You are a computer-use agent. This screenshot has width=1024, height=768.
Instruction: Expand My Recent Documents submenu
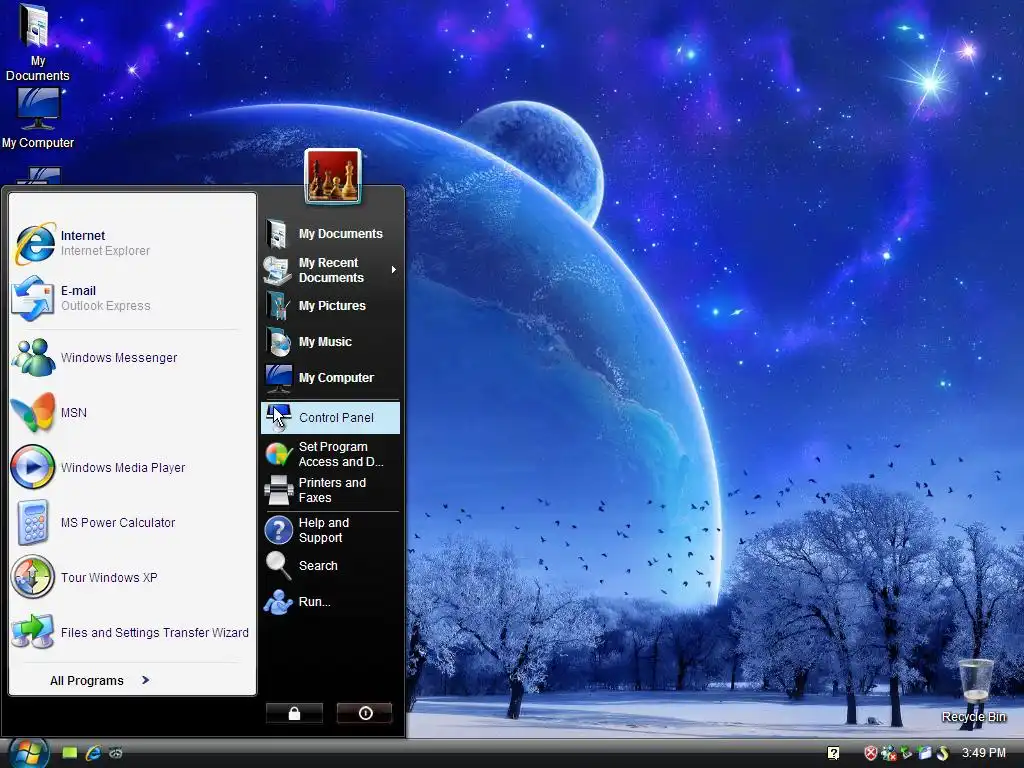[330, 270]
